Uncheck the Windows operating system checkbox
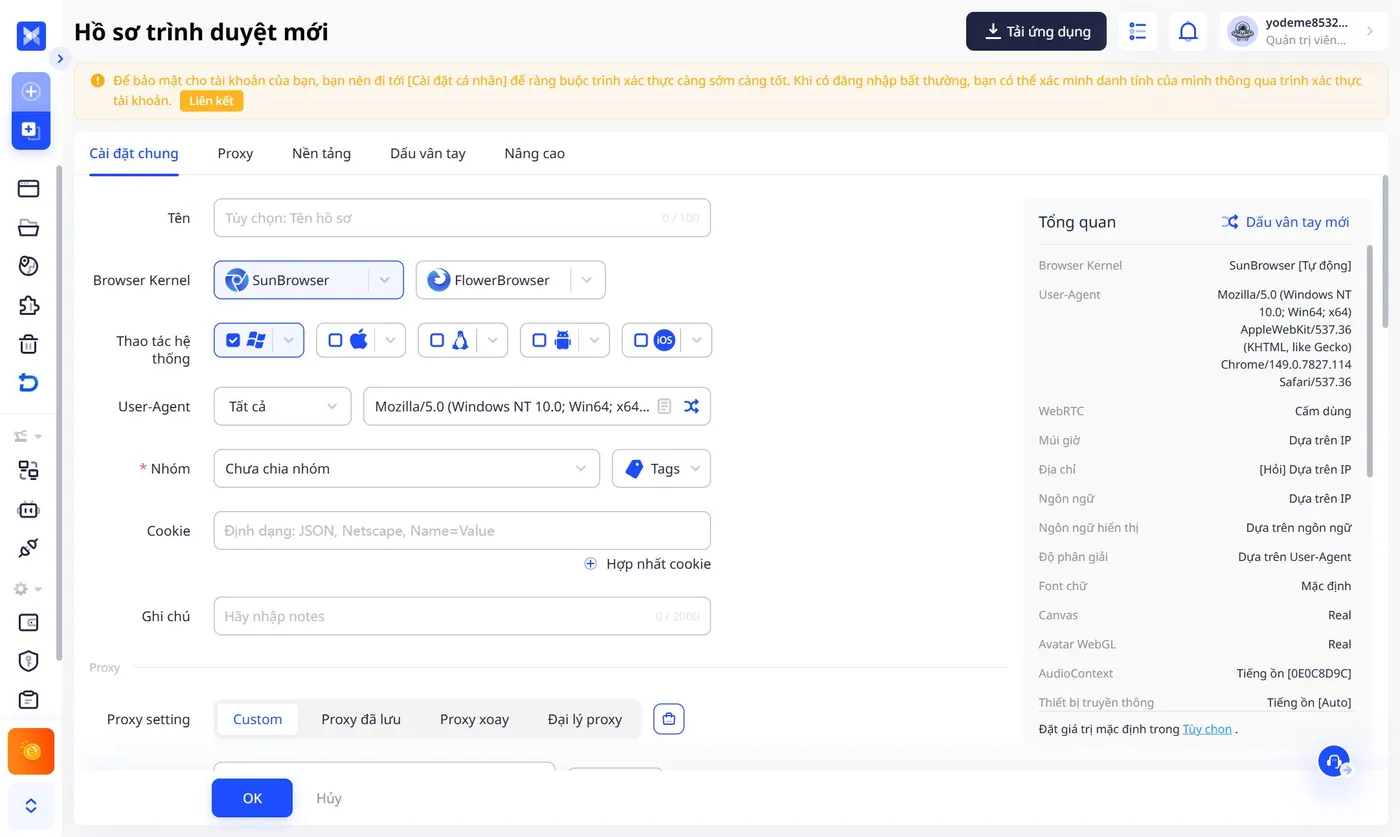Viewport: 1400px width, 837px height. click(233, 340)
